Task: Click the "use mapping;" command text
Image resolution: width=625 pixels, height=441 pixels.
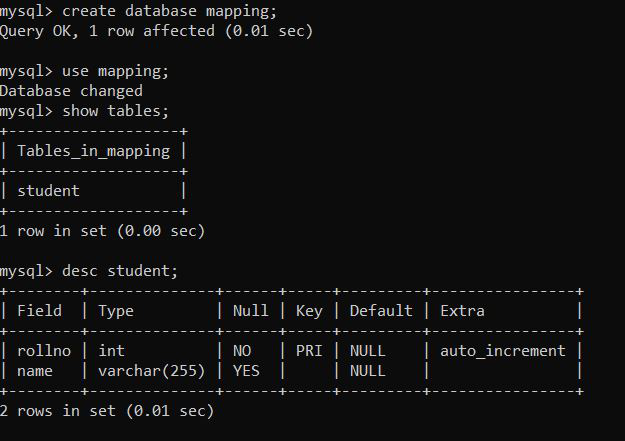Action: click(x=115, y=71)
